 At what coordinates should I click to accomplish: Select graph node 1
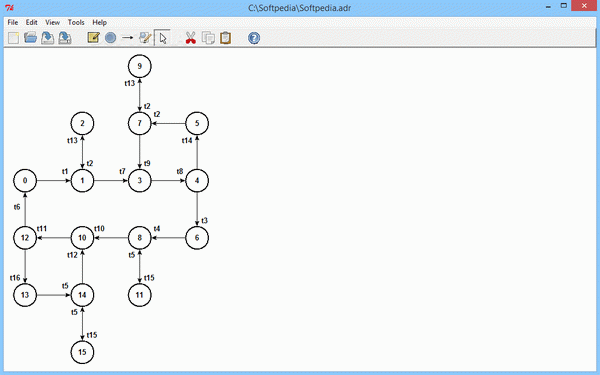point(82,181)
